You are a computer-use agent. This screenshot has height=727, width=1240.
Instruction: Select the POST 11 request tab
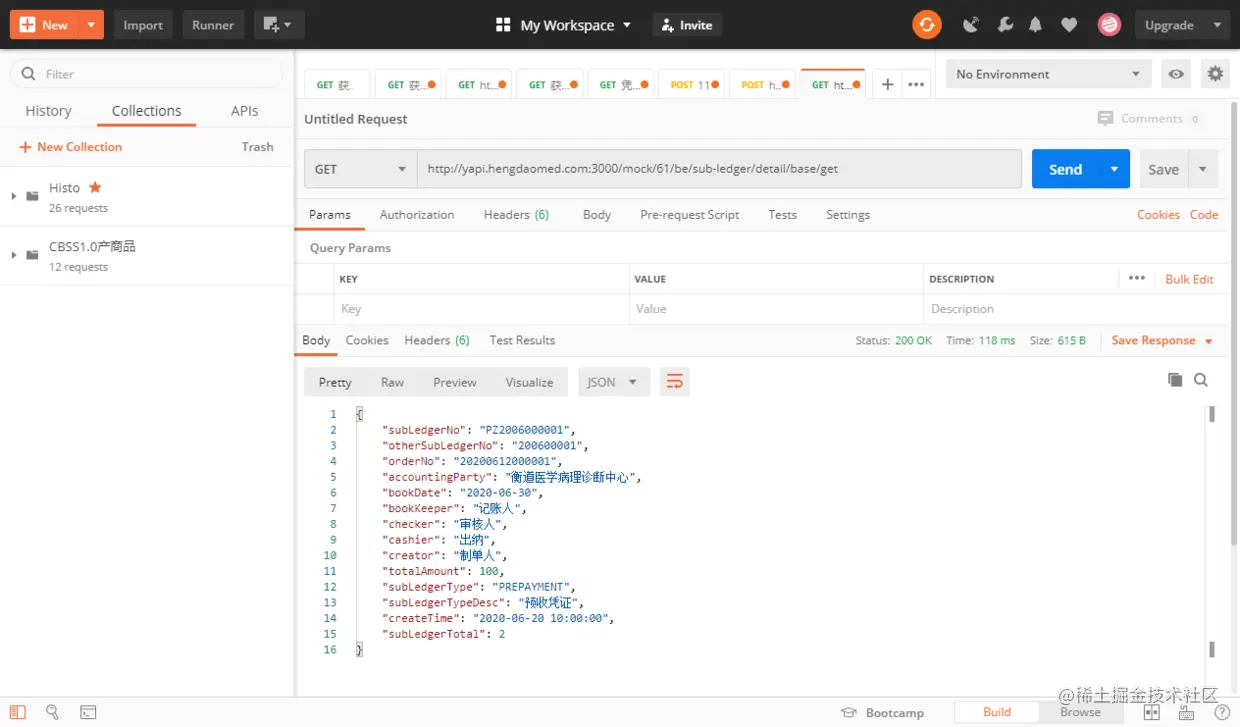(x=694, y=85)
